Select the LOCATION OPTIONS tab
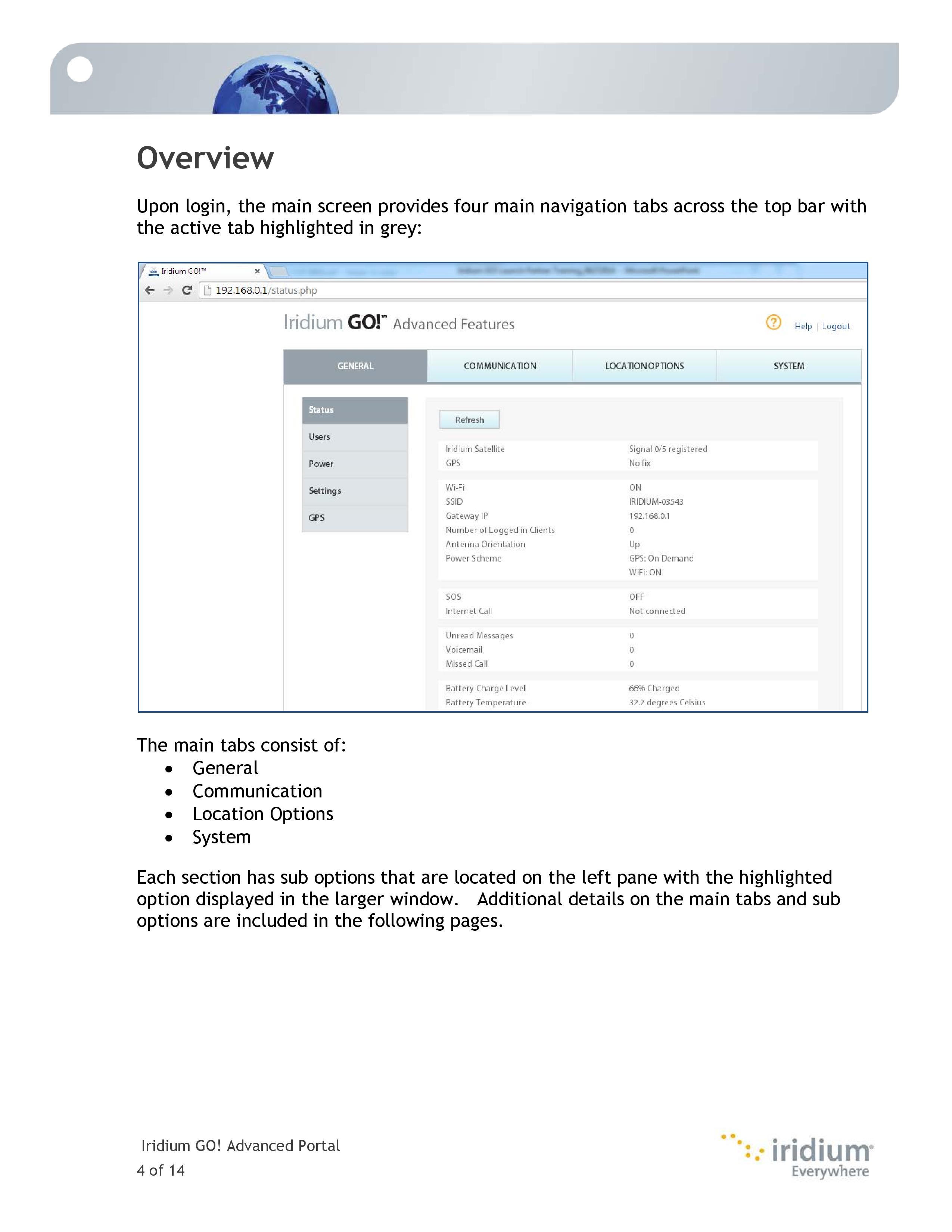The width and height of the screenshot is (952, 1232). coord(645,366)
